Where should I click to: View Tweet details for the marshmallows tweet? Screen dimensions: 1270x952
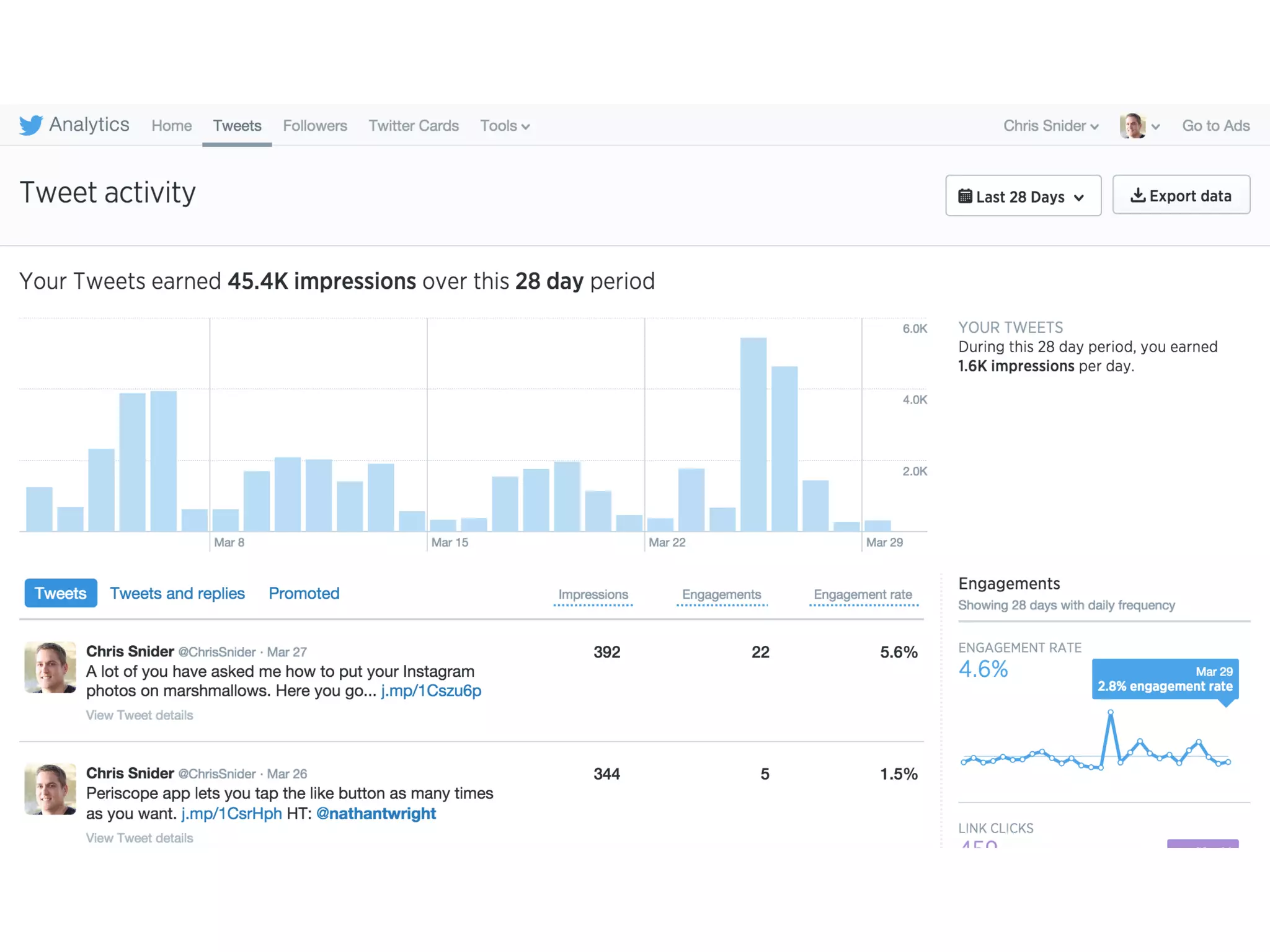140,715
